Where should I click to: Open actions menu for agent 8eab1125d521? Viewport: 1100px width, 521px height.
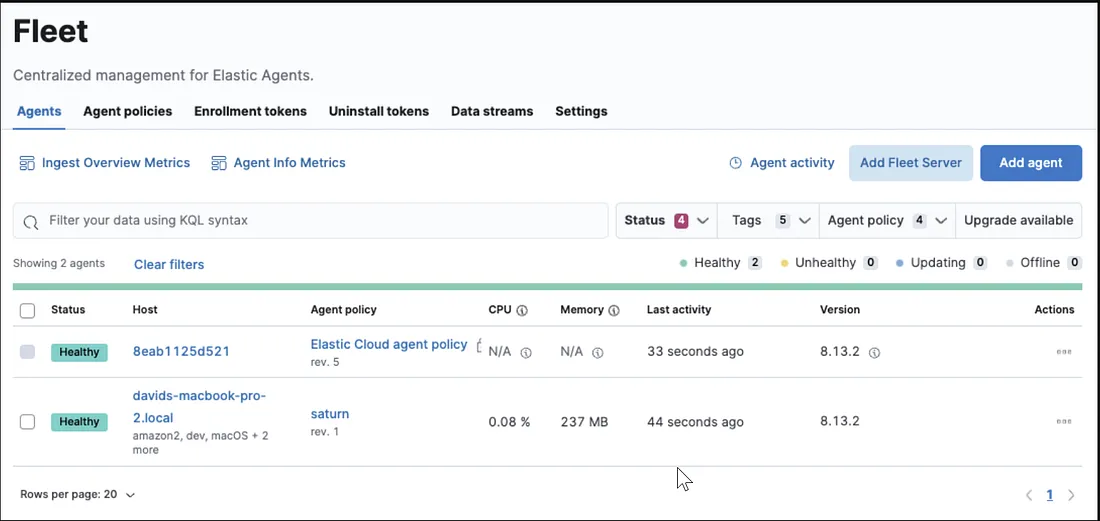point(1064,352)
